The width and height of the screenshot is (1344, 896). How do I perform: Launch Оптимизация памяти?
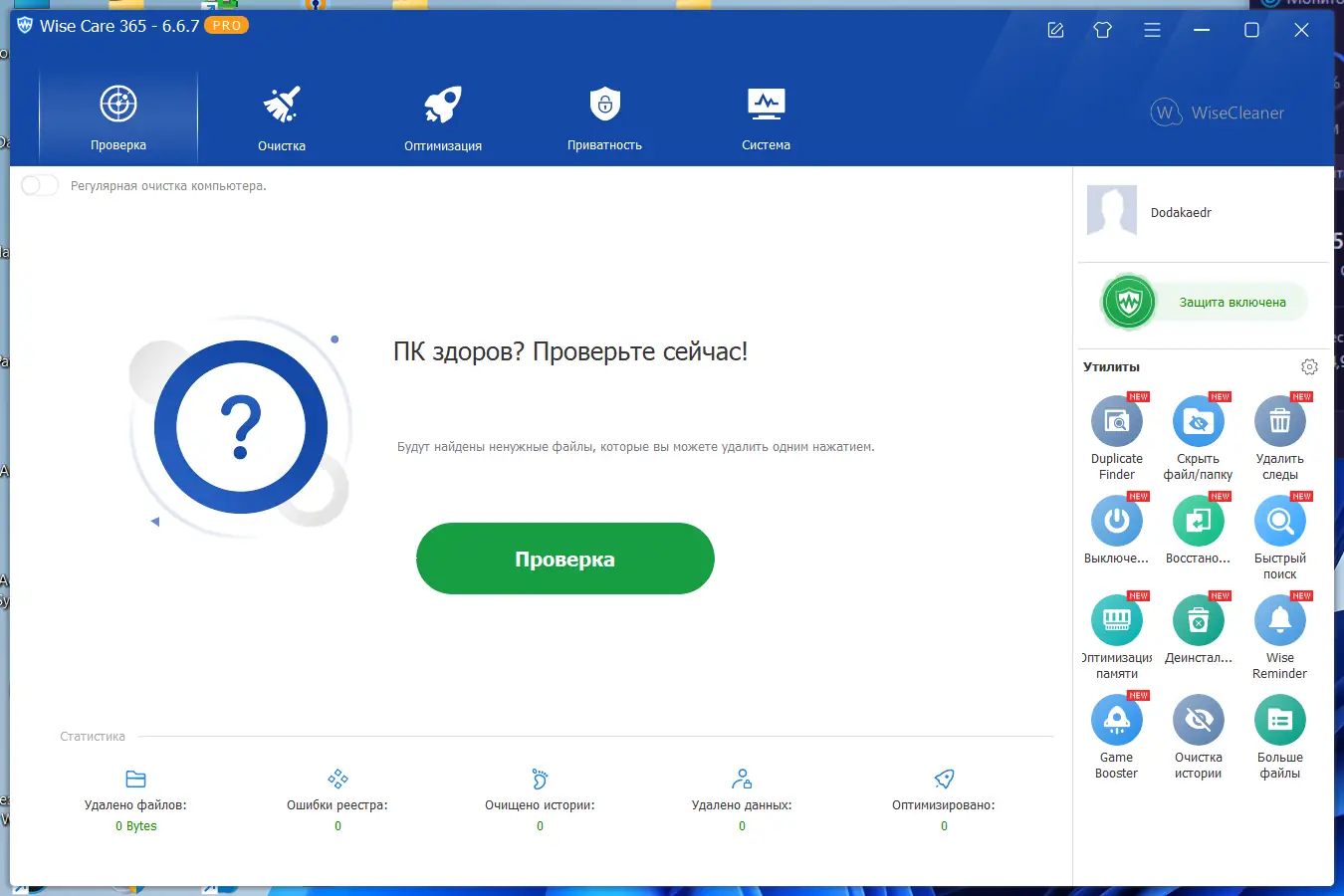[1116, 620]
